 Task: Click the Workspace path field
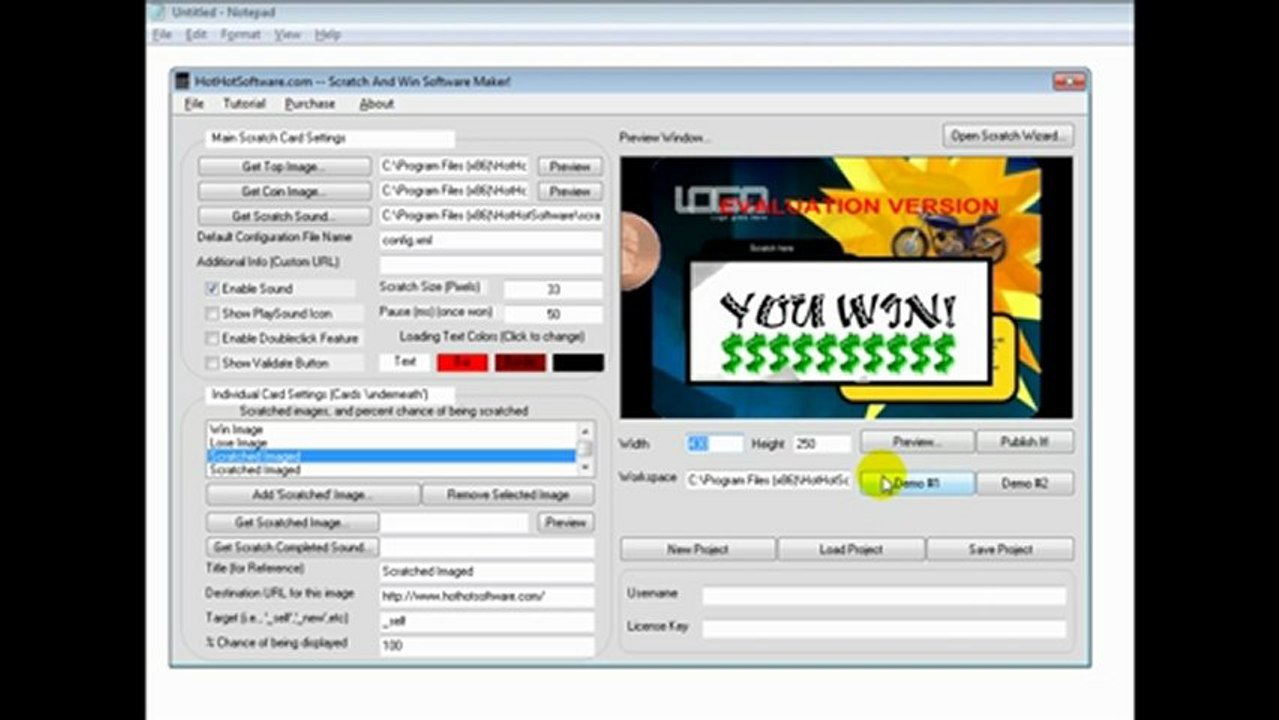769,481
